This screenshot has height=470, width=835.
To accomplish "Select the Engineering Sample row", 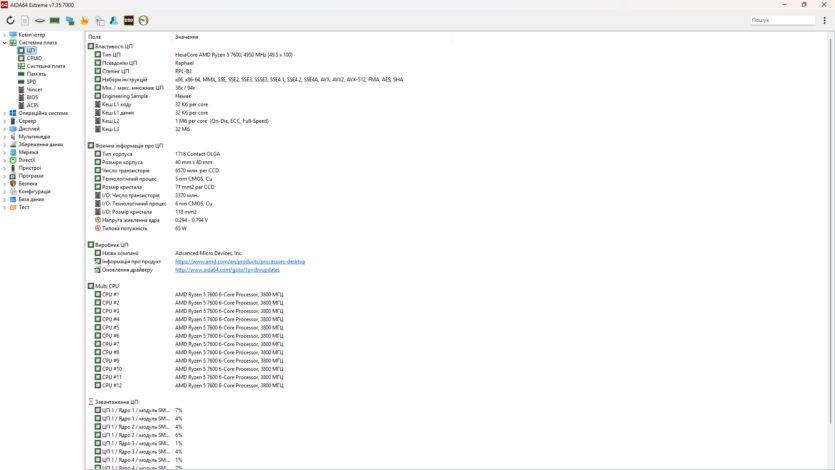I will tap(143, 96).
